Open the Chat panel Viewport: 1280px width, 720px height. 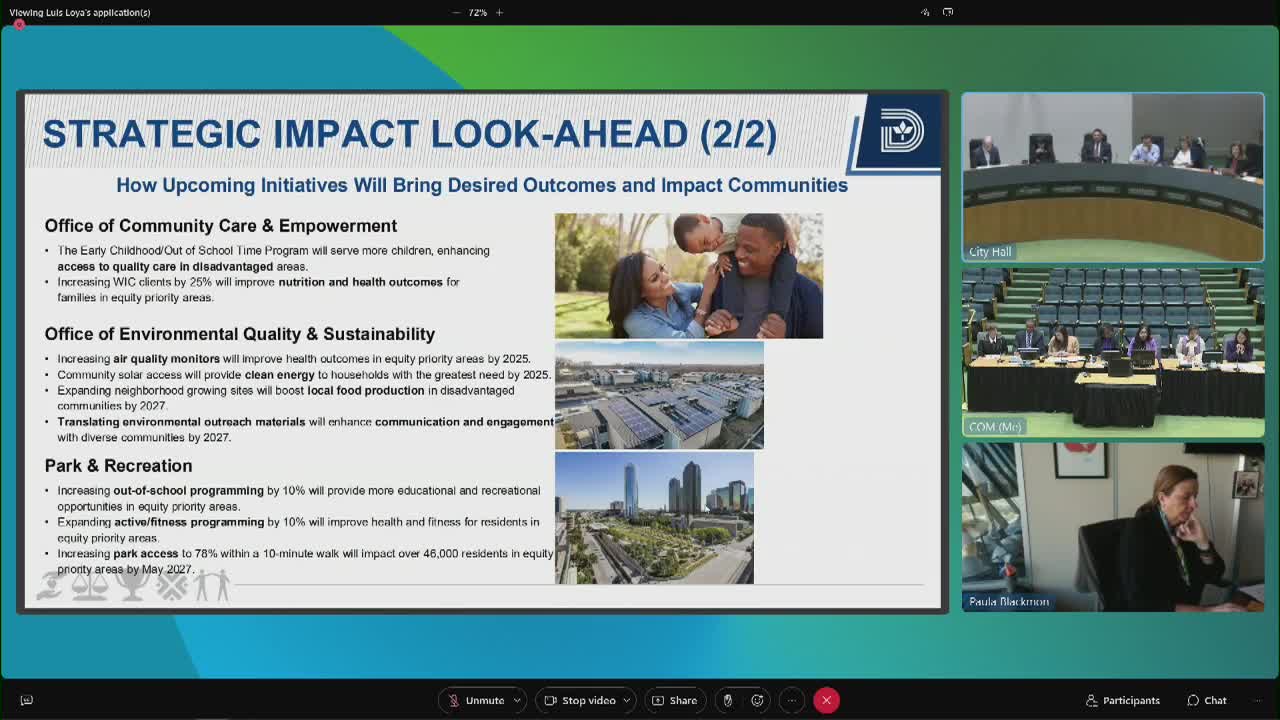[1207, 700]
